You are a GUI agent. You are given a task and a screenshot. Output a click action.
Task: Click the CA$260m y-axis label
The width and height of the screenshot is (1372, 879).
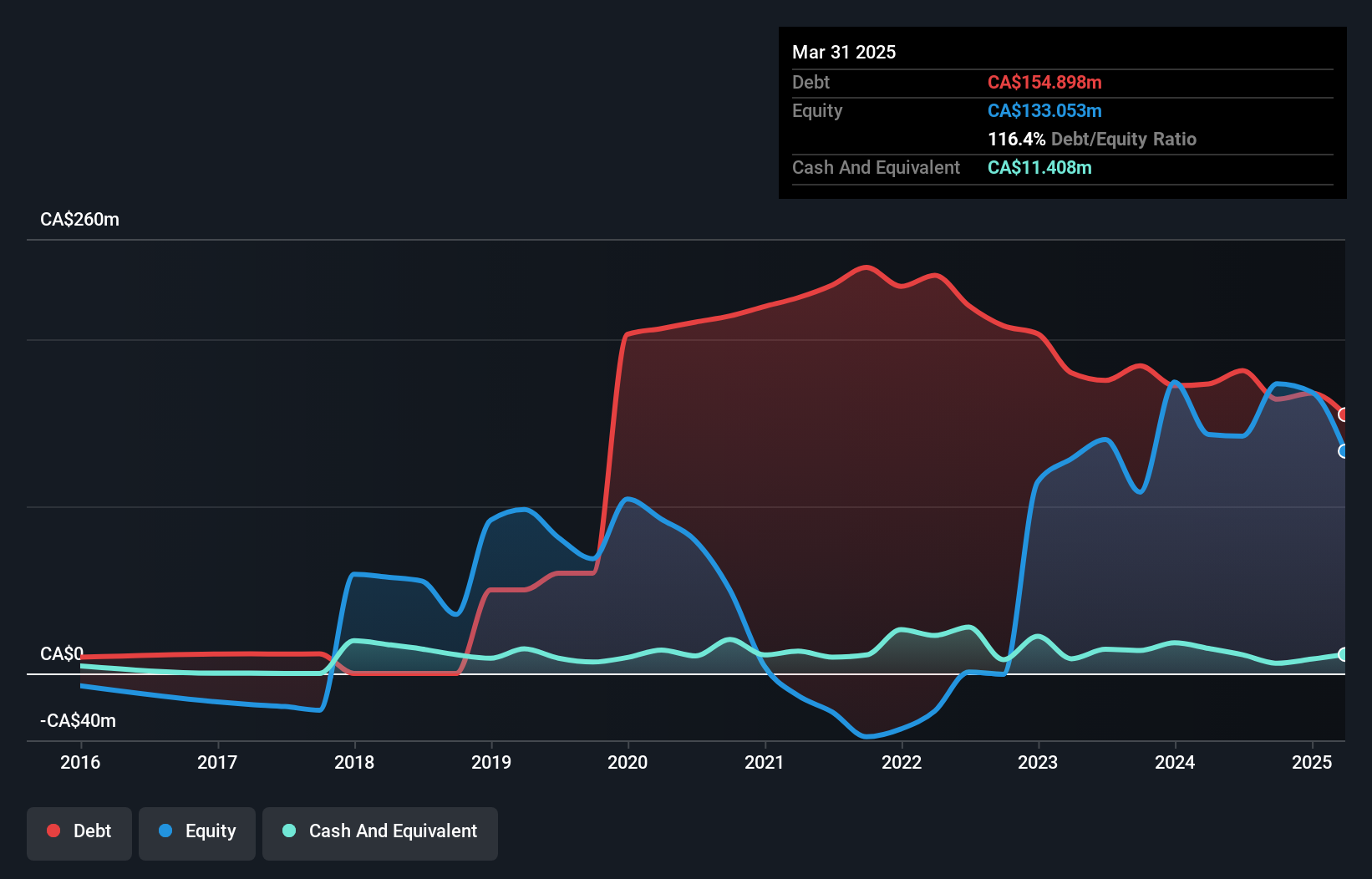click(x=79, y=220)
